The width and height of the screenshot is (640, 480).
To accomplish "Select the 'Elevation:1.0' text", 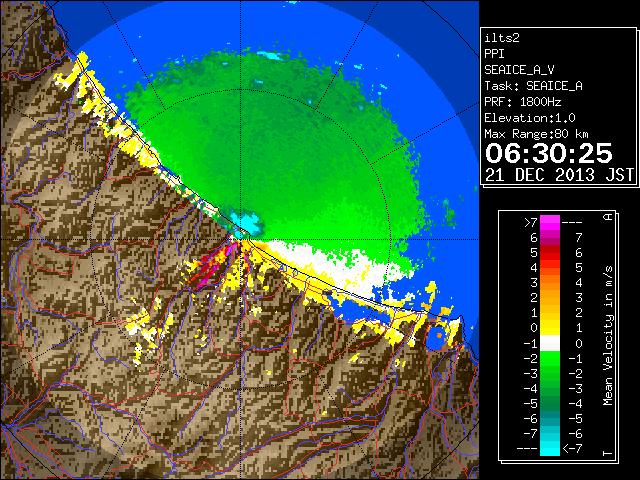I will click(x=530, y=118).
